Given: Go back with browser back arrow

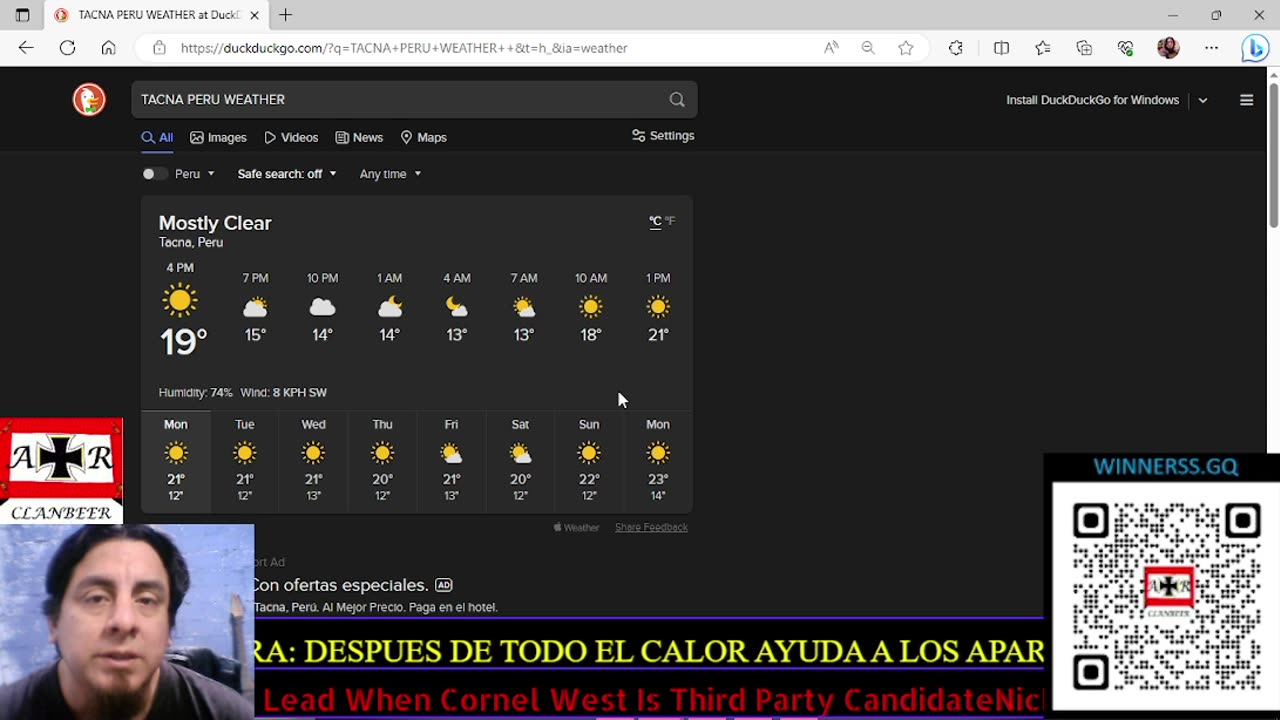Looking at the screenshot, I should point(26,47).
